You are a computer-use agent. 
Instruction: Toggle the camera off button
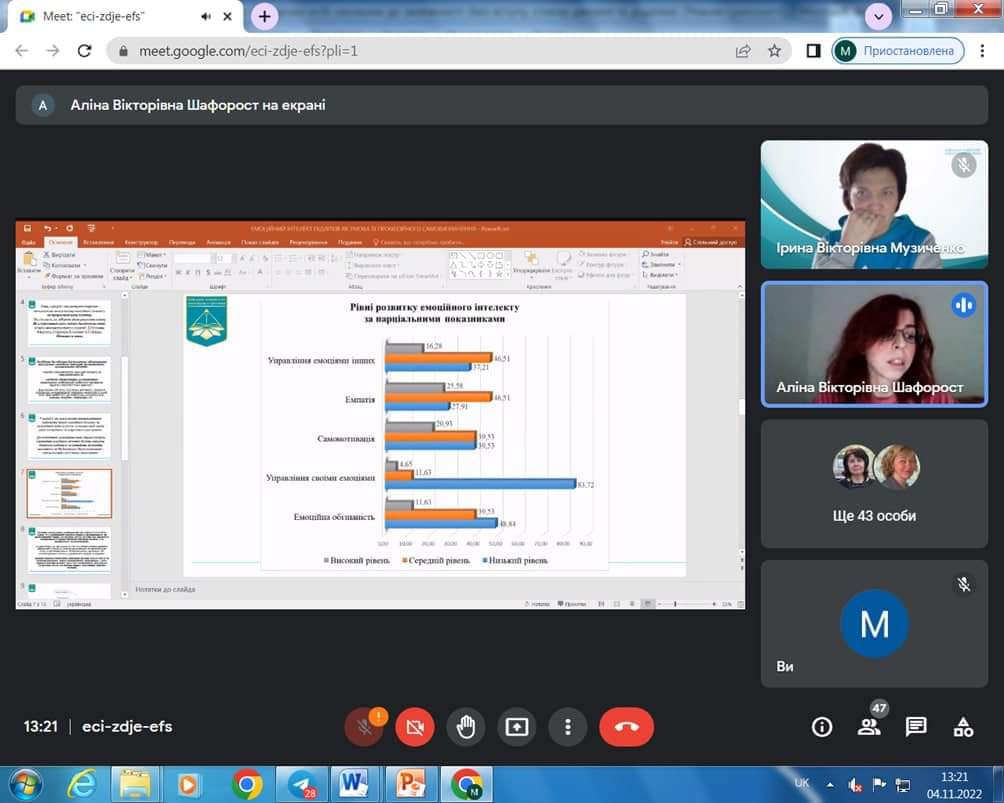tap(415, 727)
